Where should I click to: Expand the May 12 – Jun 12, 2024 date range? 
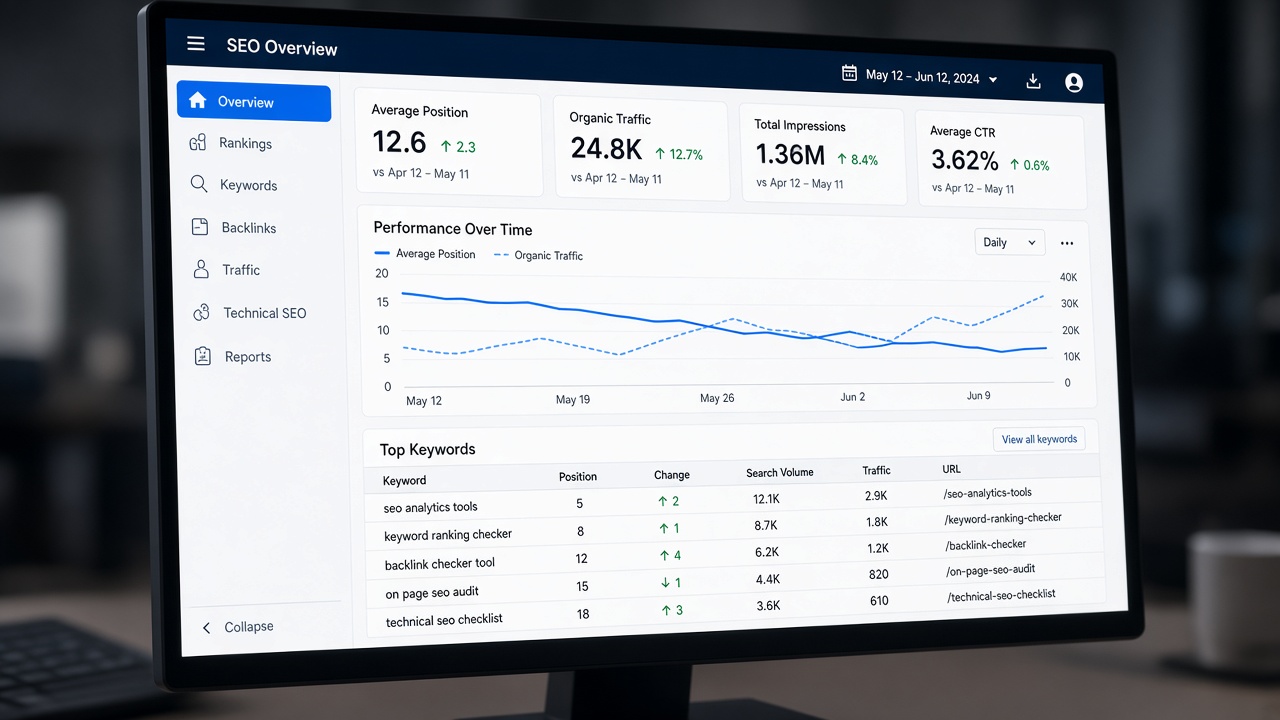coord(932,76)
